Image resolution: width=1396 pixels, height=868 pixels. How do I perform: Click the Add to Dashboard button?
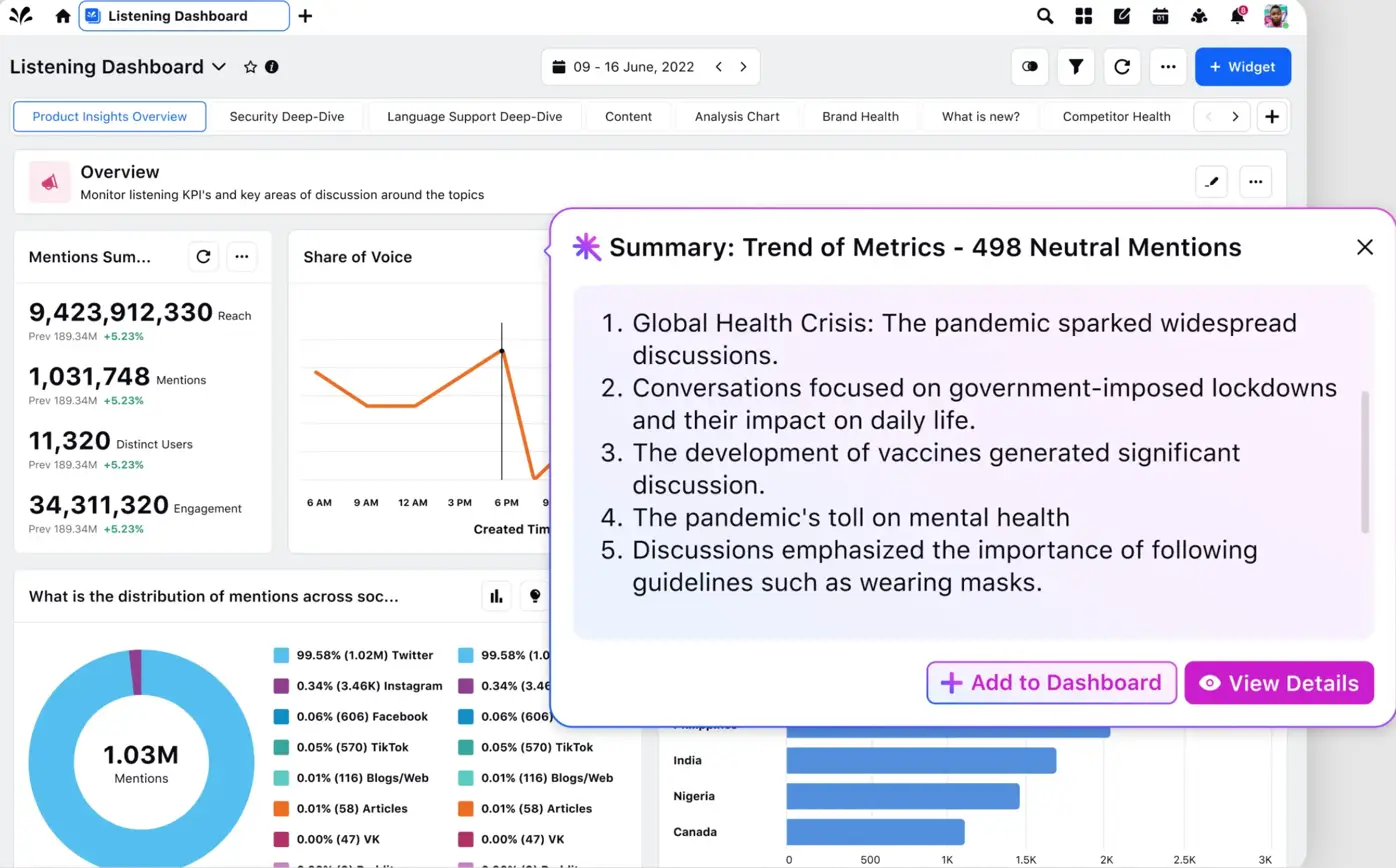1051,683
